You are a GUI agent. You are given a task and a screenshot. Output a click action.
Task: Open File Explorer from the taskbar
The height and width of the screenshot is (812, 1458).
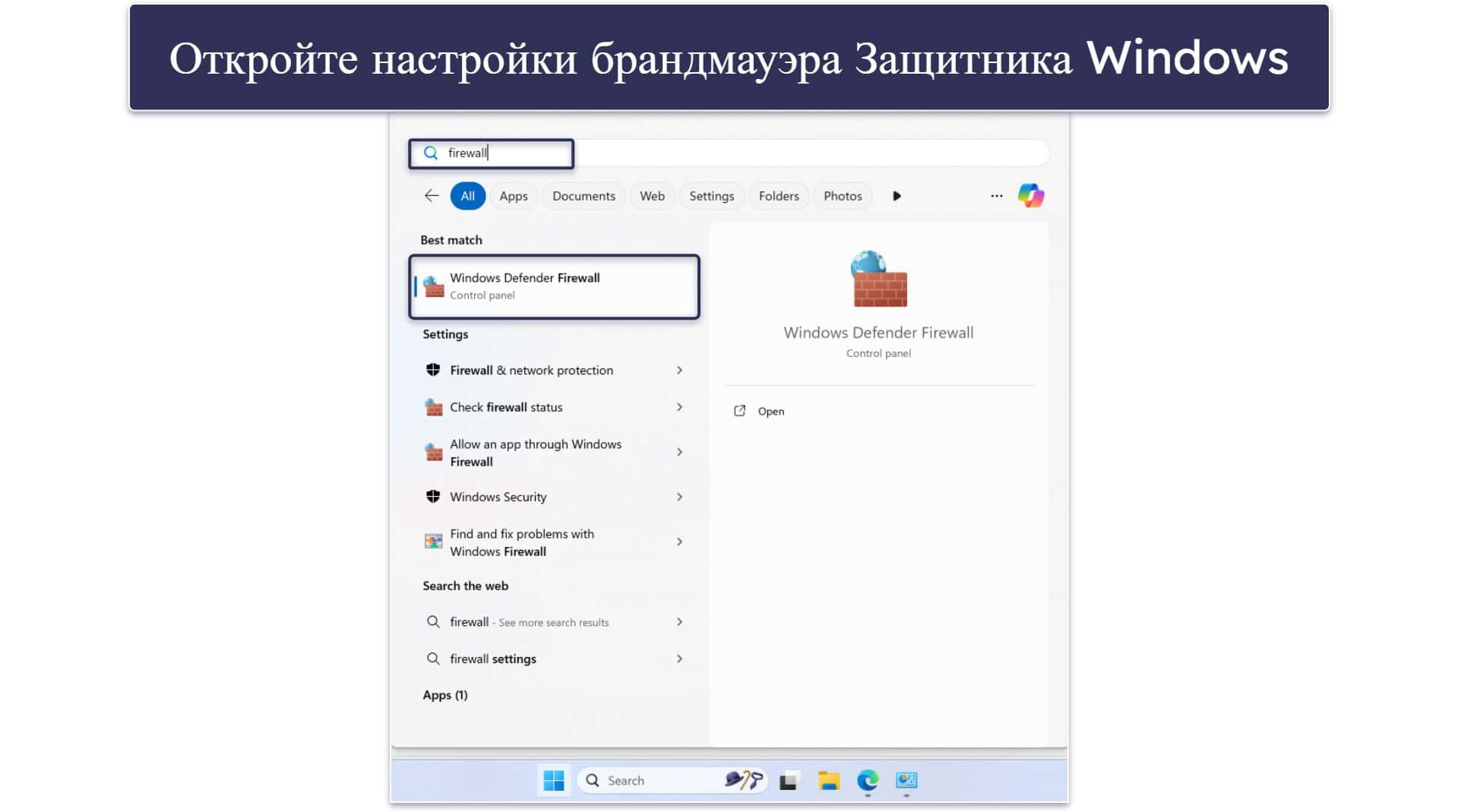(x=829, y=780)
